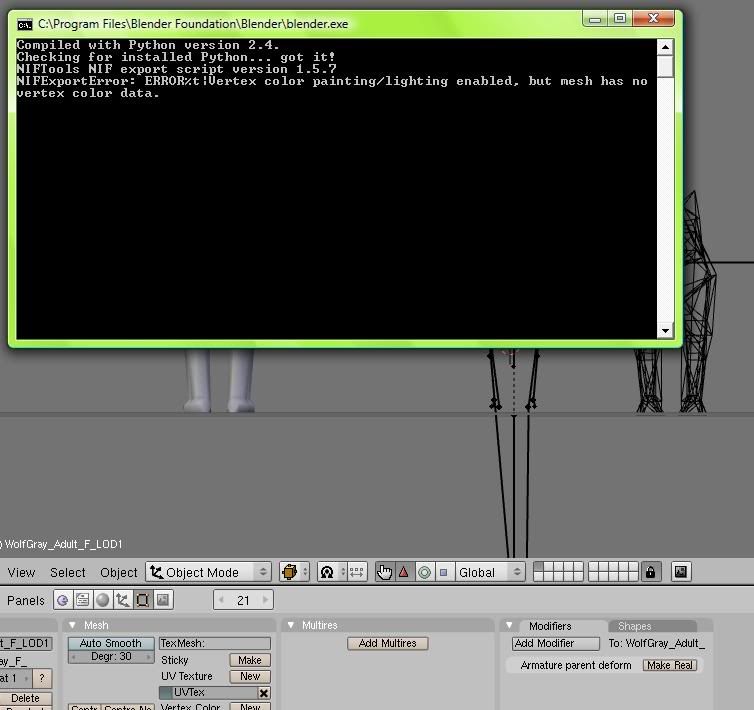Click the render preview image icon

click(x=681, y=572)
